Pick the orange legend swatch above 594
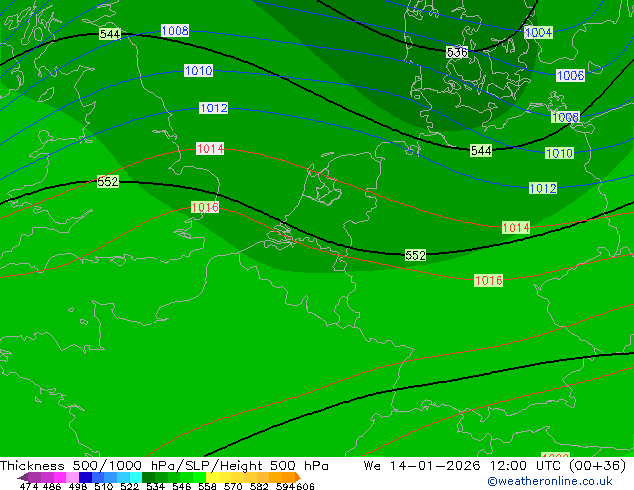 point(288,477)
